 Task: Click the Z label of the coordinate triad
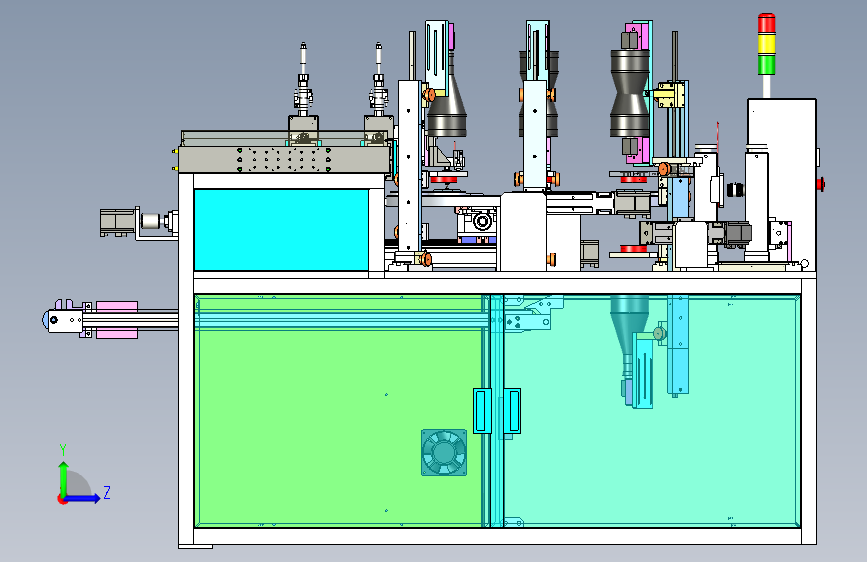tap(107, 492)
